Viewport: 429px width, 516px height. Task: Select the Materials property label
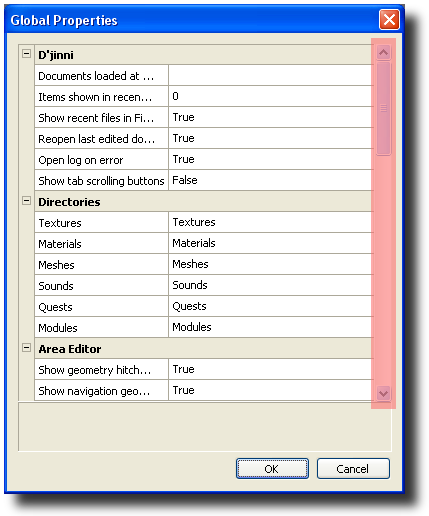(101, 243)
